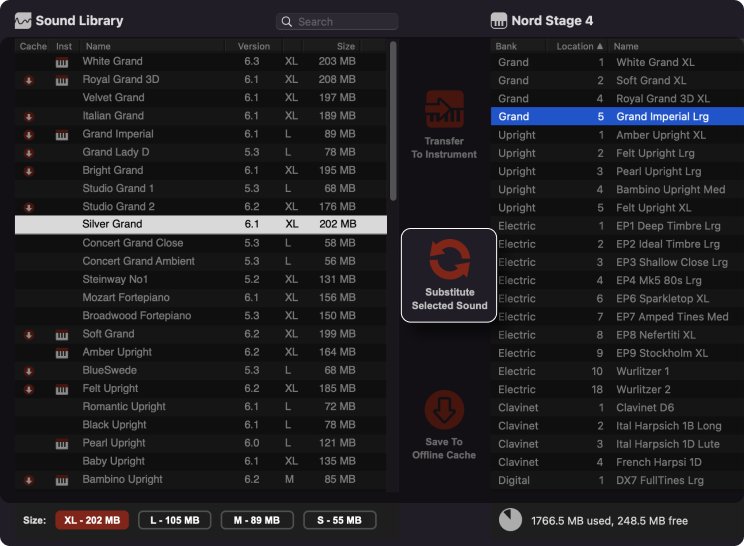This screenshot has height=546, width=744.
Task: Select the M - 89 MB size option
Action: coord(257,520)
